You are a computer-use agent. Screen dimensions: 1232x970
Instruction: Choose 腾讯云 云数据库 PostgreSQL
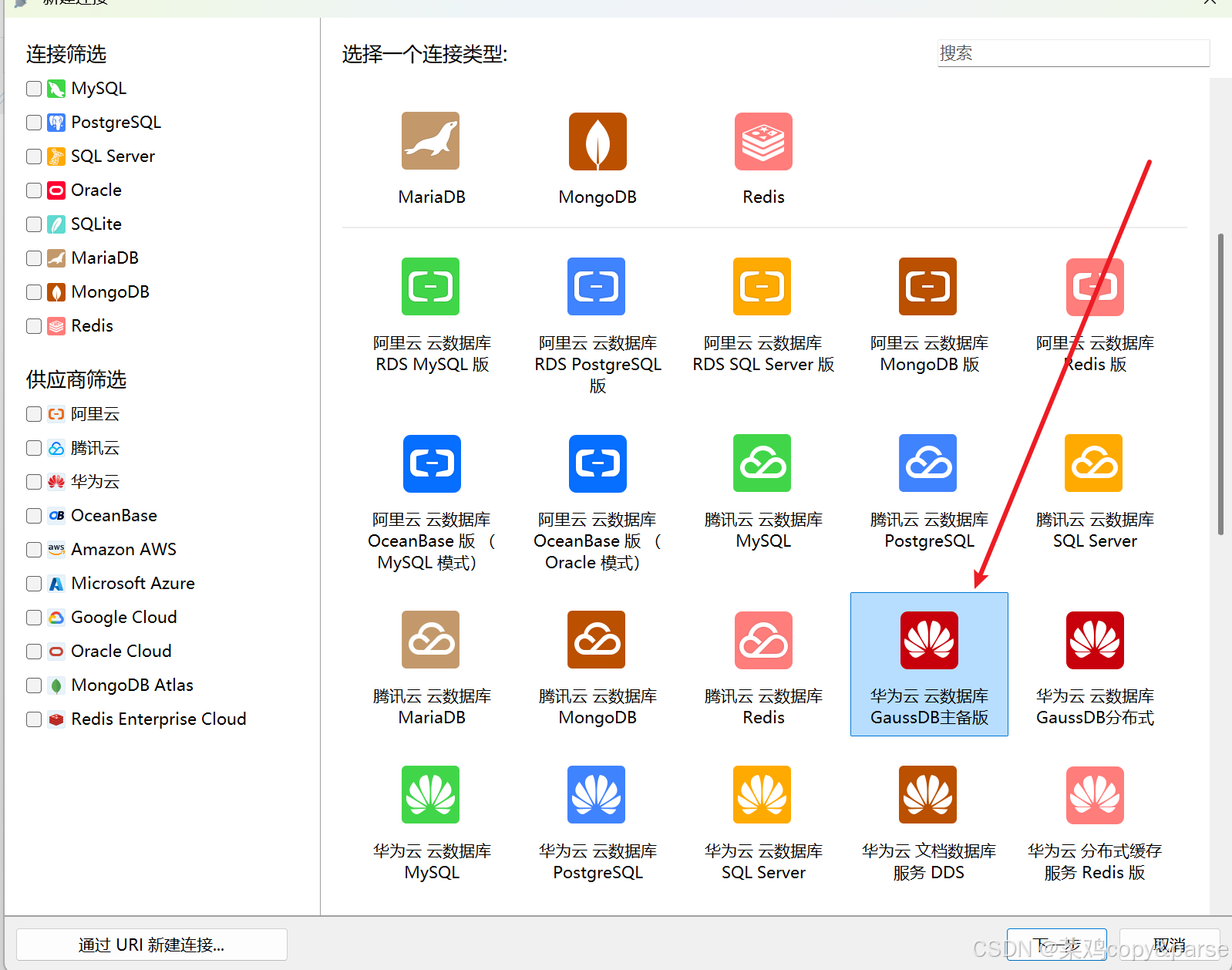928,463
